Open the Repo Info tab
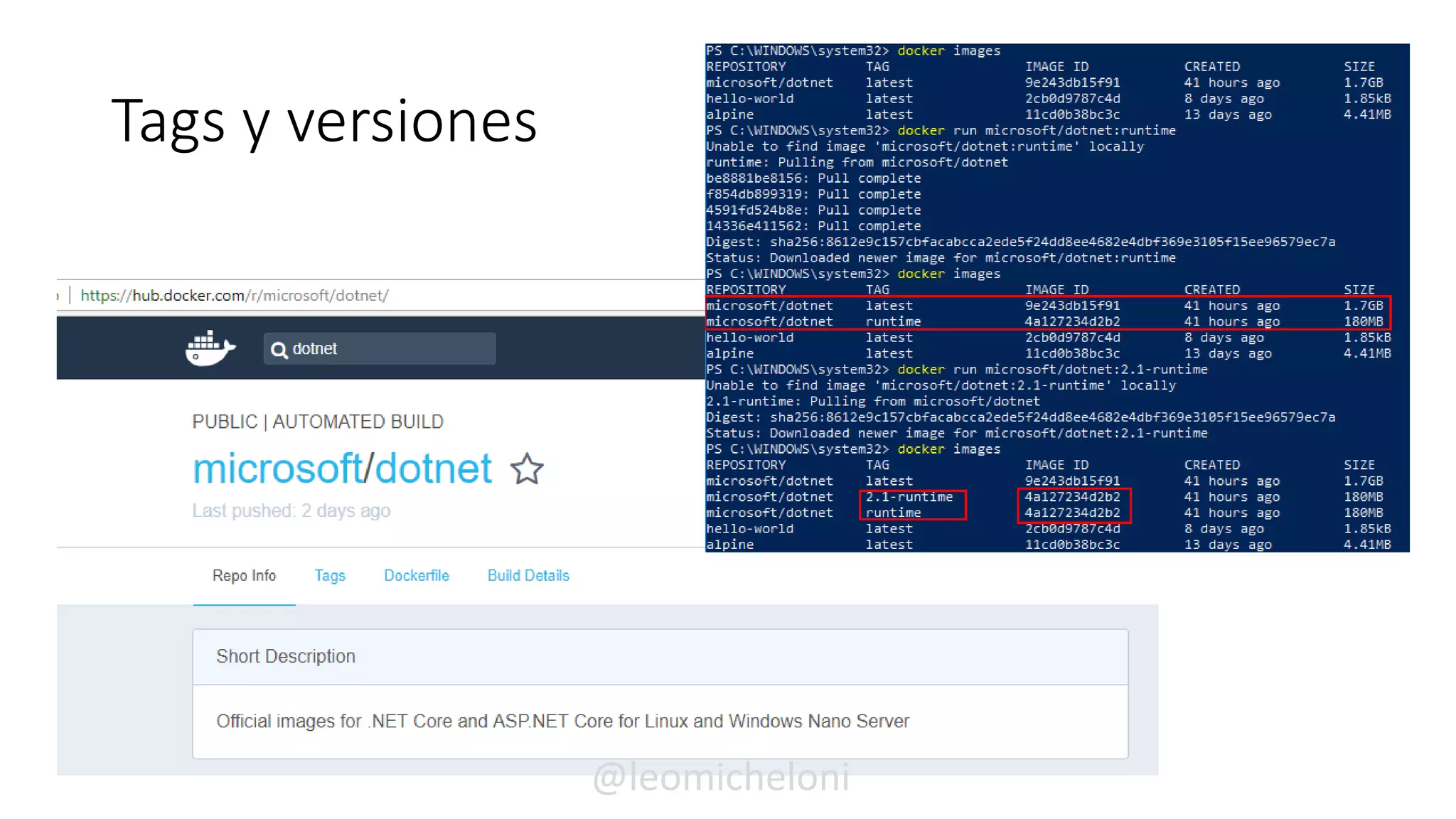 244,576
